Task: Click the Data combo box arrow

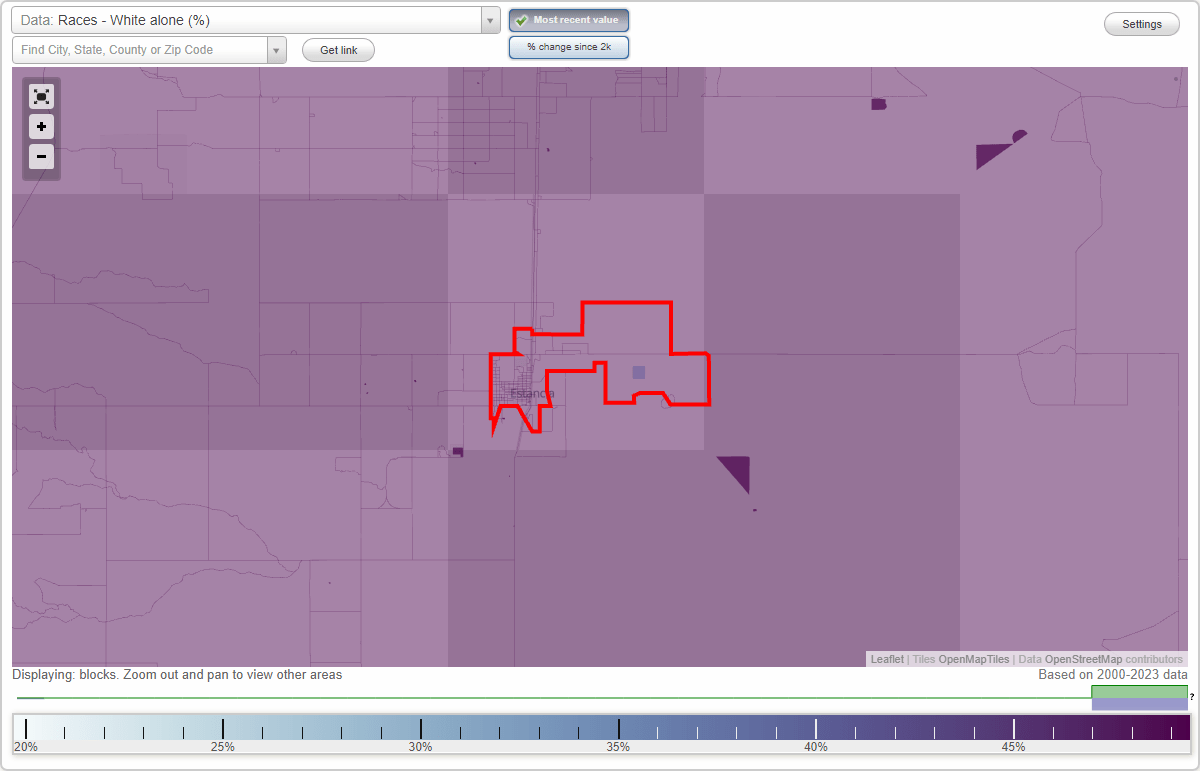Action: [489, 19]
